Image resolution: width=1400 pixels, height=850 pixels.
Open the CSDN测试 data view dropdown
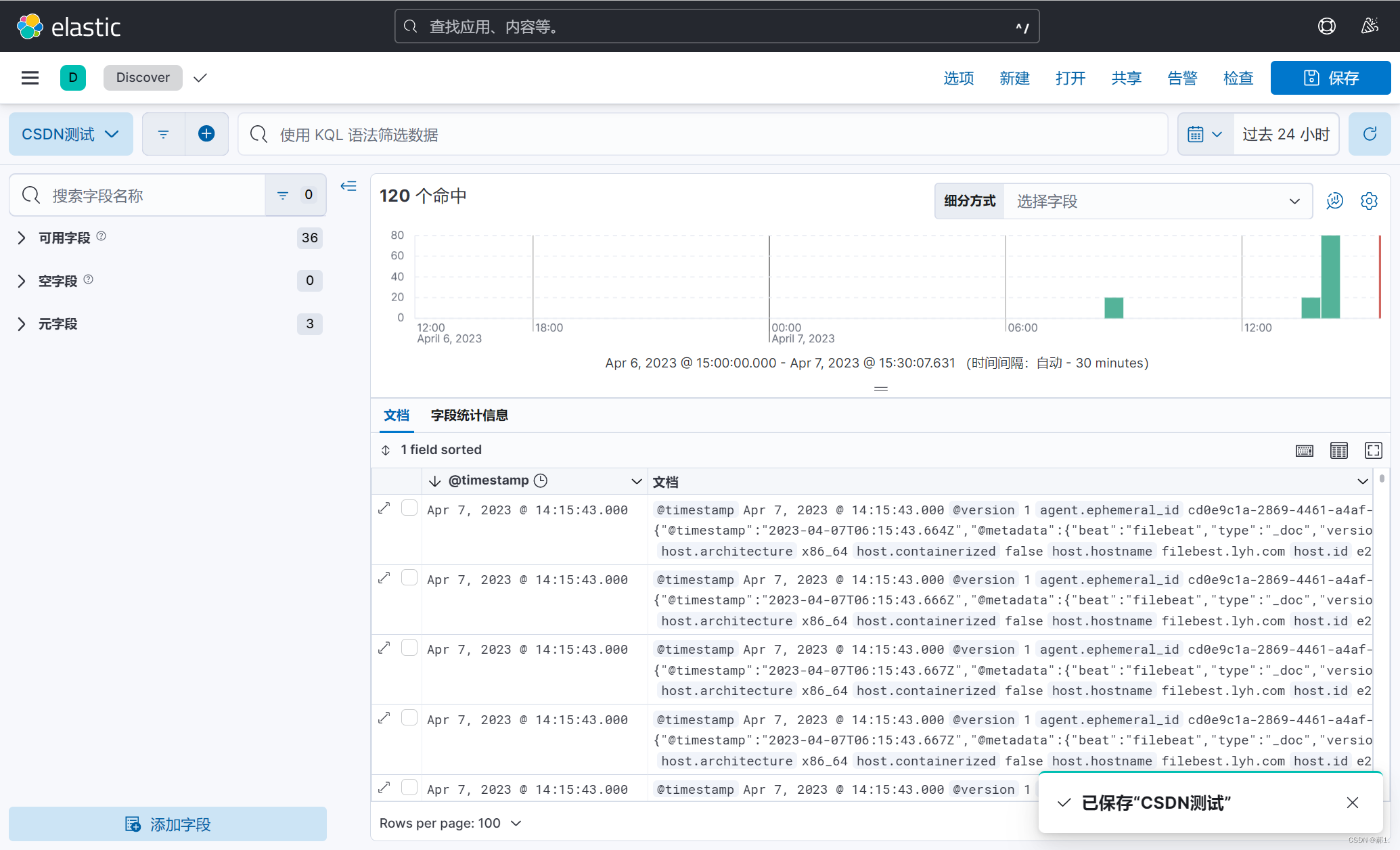coord(70,134)
